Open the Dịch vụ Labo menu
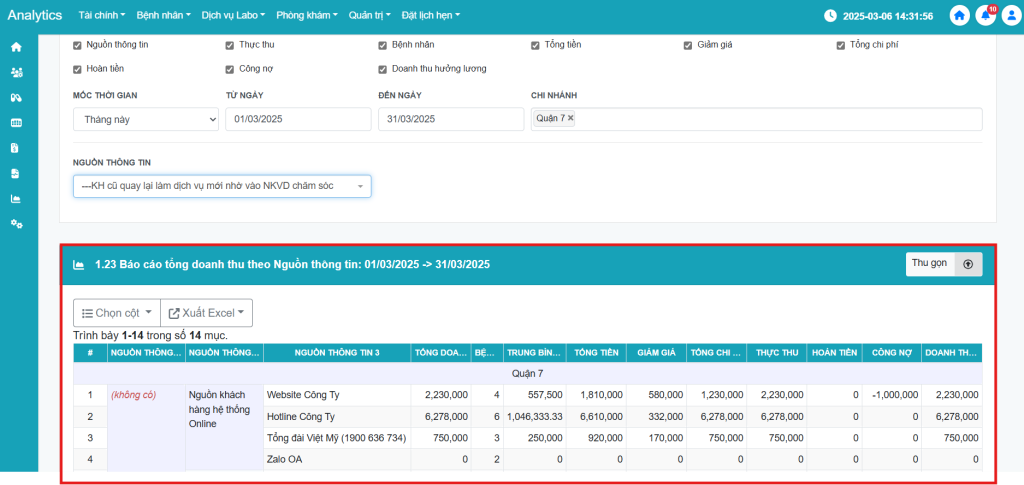 pos(233,16)
